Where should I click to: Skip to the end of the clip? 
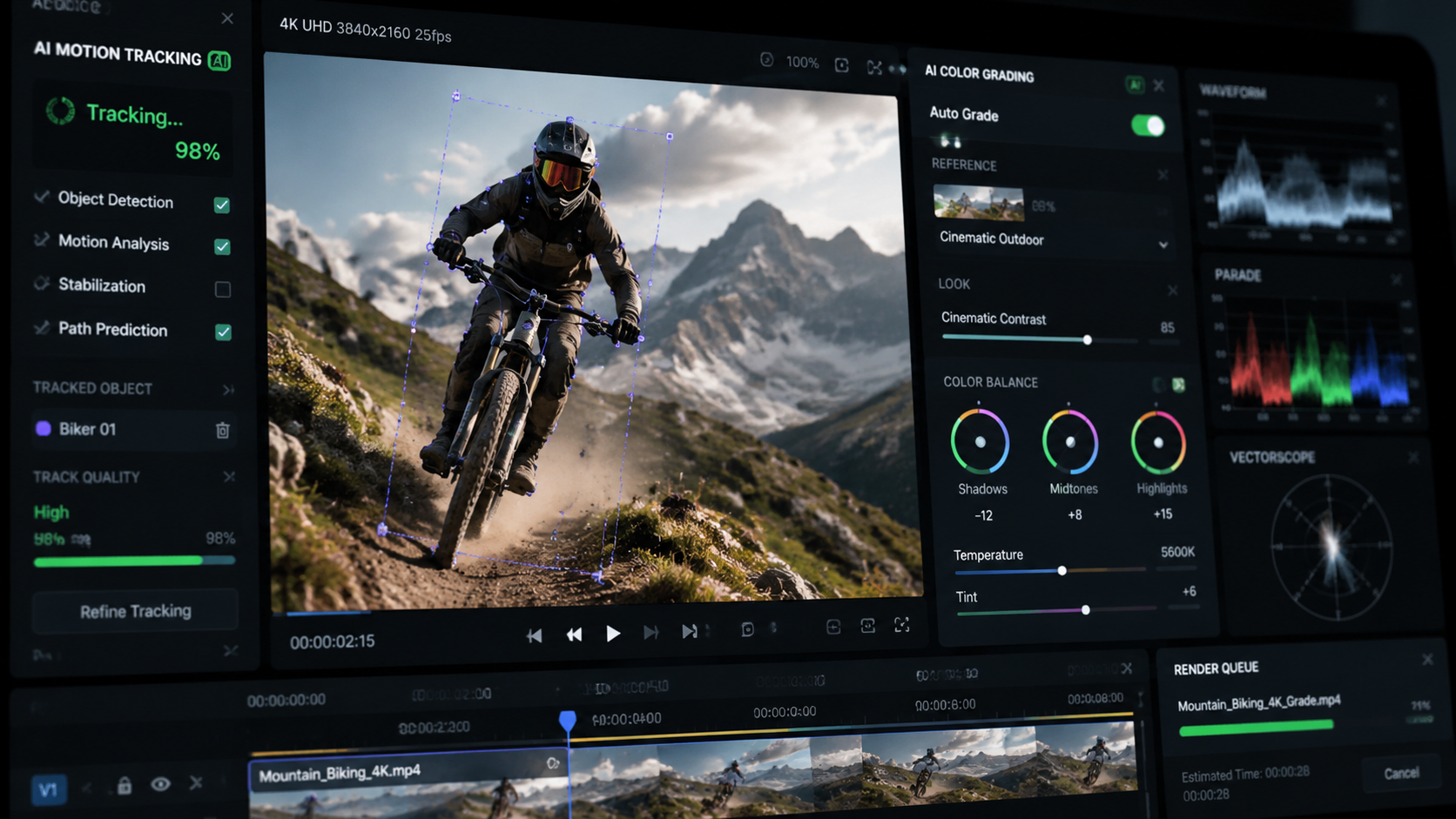click(689, 631)
